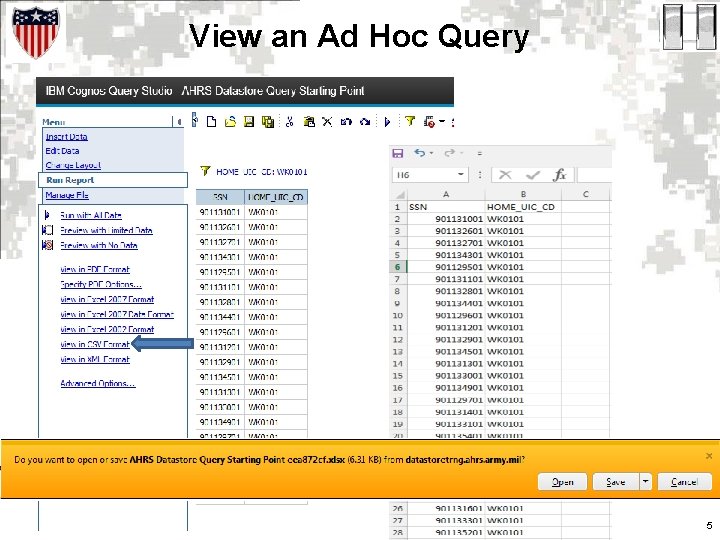Screen dimensions: 720x540
Task: Click the Excel Save icon
Action: click(x=398, y=153)
